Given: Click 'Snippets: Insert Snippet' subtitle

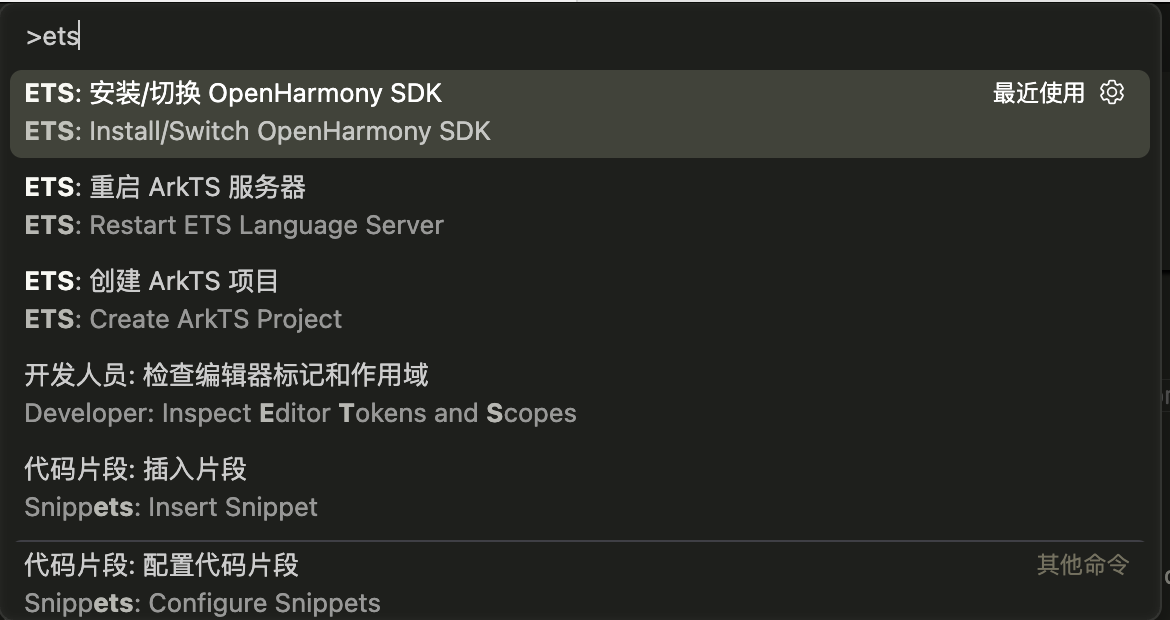Looking at the screenshot, I should pyautogui.click(x=171, y=507).
